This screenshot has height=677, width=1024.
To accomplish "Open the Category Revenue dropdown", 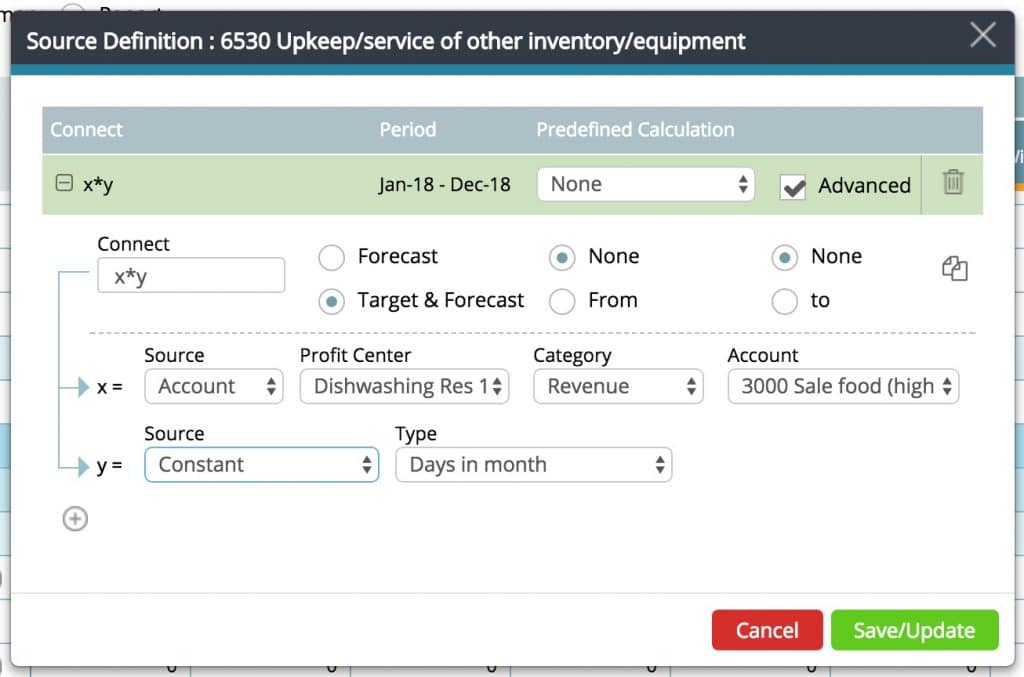I will click(x=618, y=387).
